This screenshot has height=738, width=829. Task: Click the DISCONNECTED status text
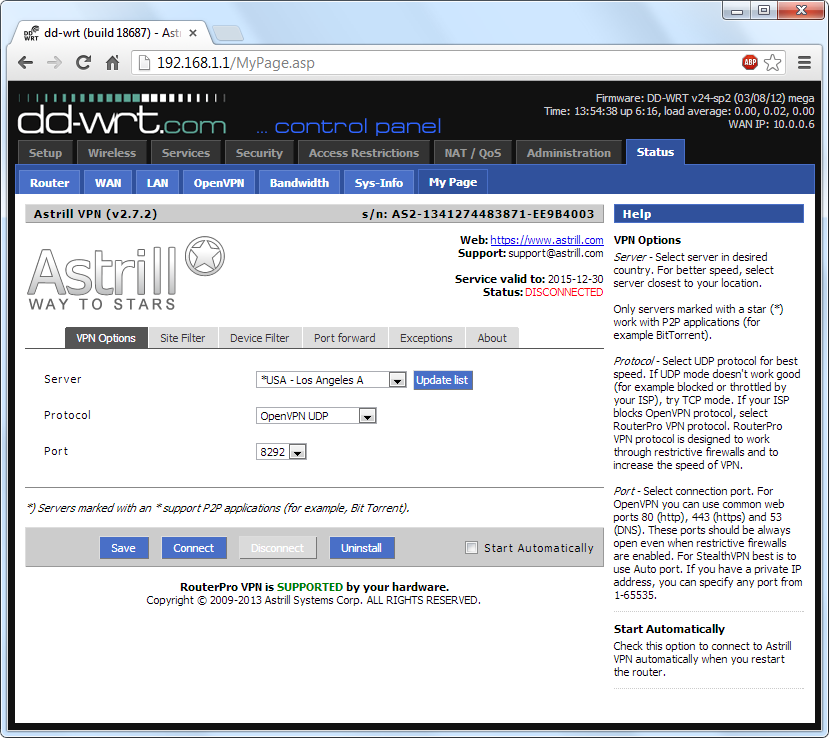(x=564, y=292)
